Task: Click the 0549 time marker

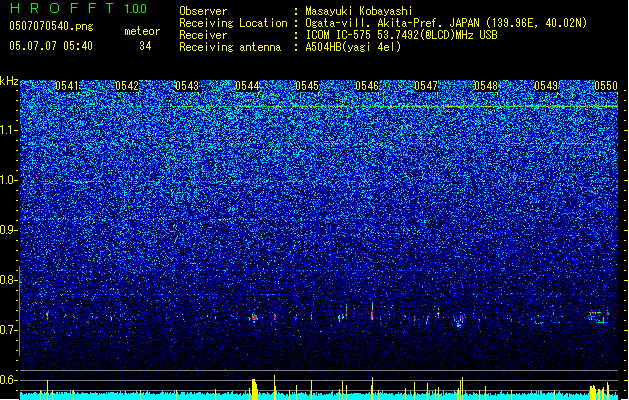Action: pos(546,86)
